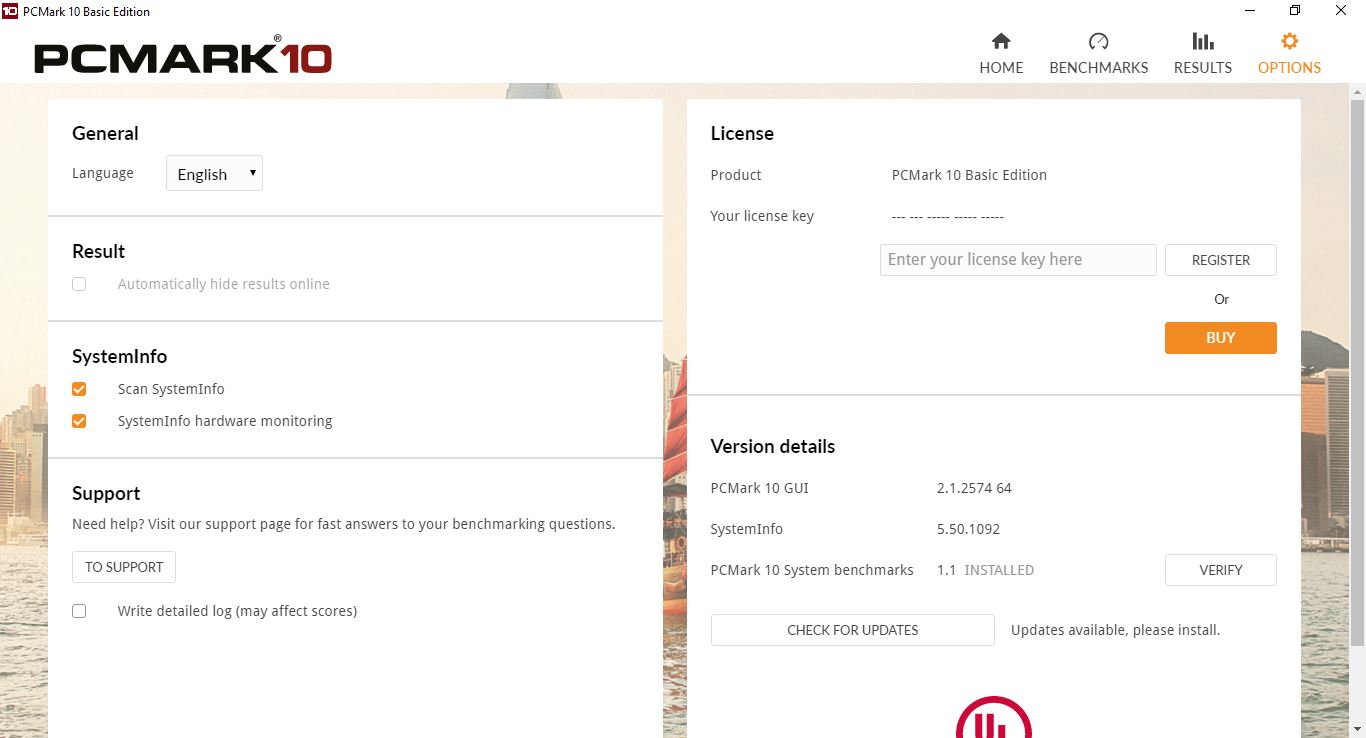The height and width of the screenshot is (738, 1366).
Task: Disable SystemInfo hardware monitoring checkbox
Action: click(79, 421)
